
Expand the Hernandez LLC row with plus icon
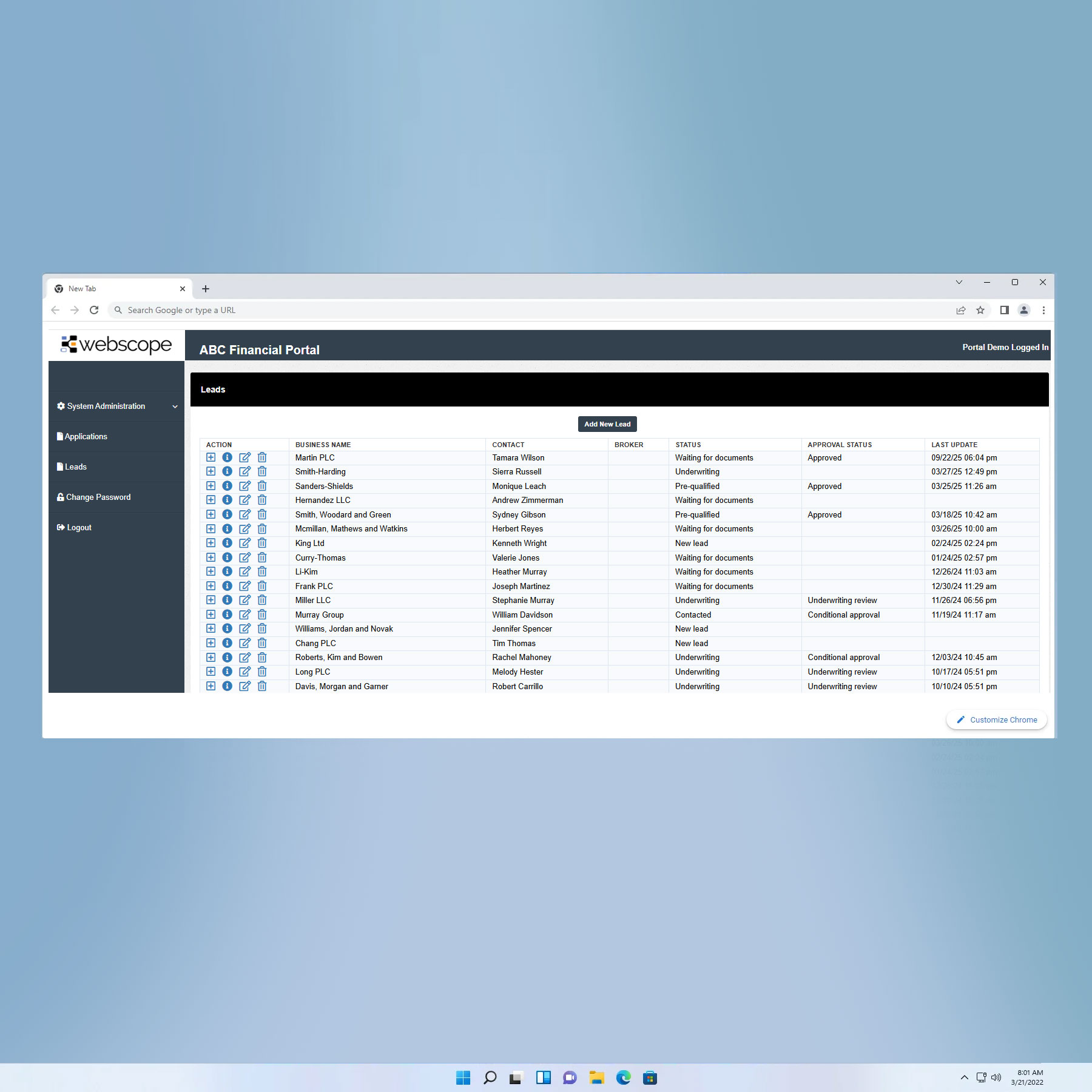pyautogui.click(x=211, y=500)
